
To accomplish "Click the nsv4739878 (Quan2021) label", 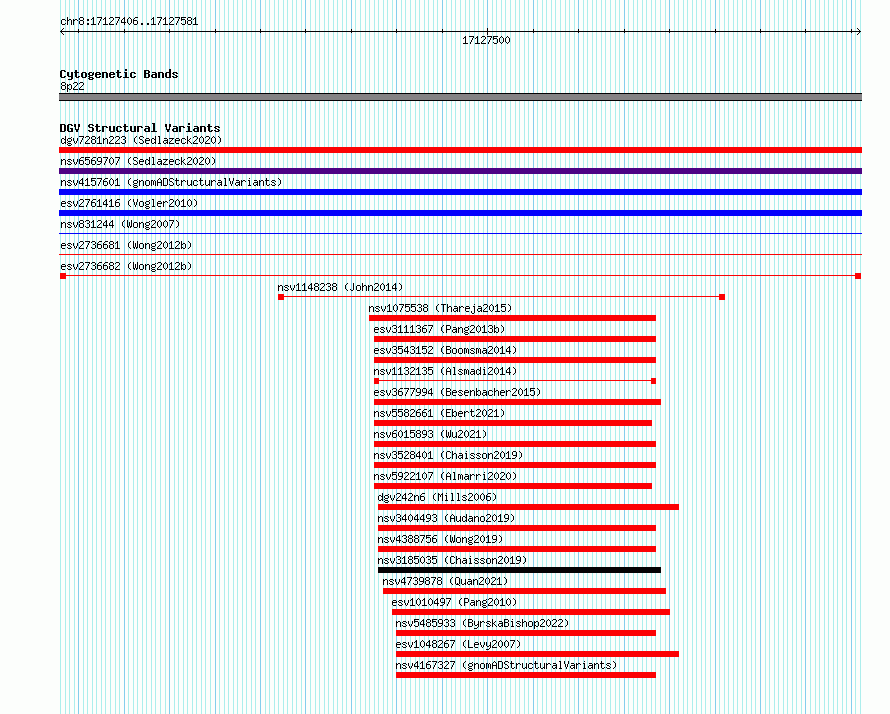I will pyautogui.click(x=445, y=581).
